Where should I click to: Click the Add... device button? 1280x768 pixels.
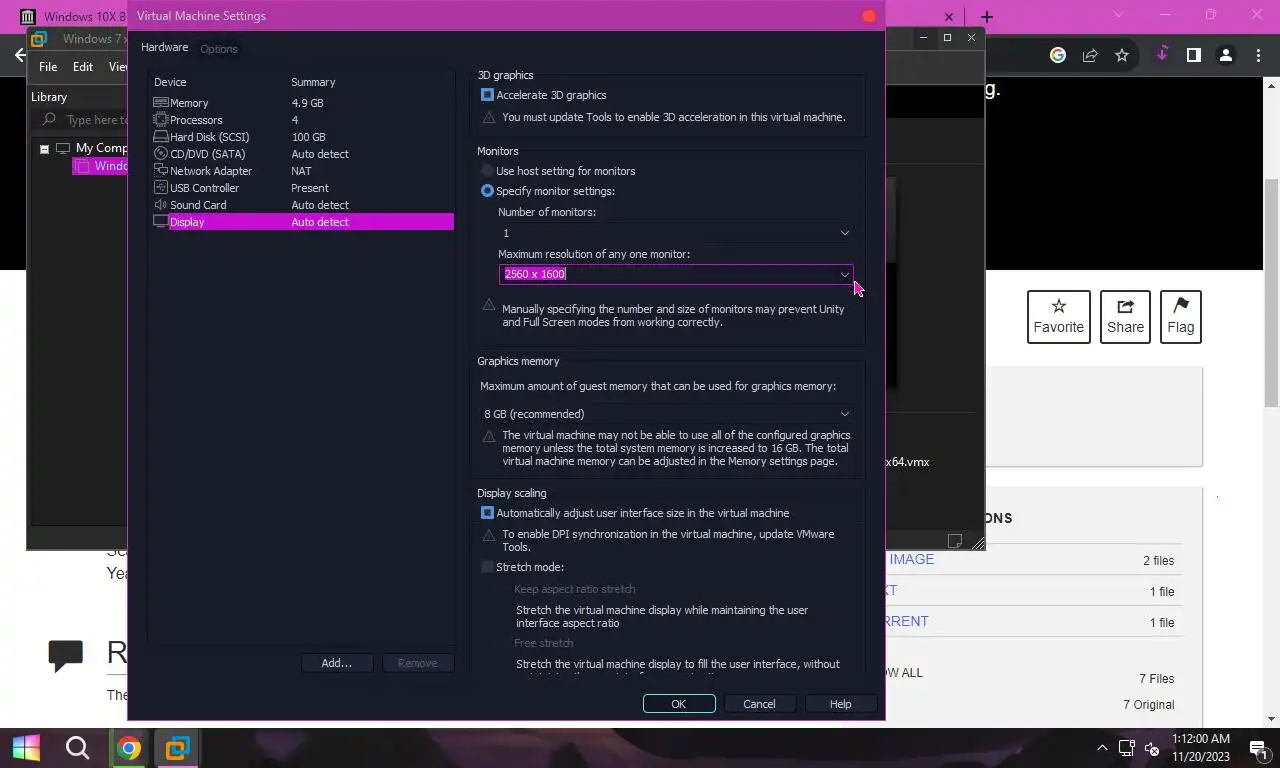click(337, 663)
